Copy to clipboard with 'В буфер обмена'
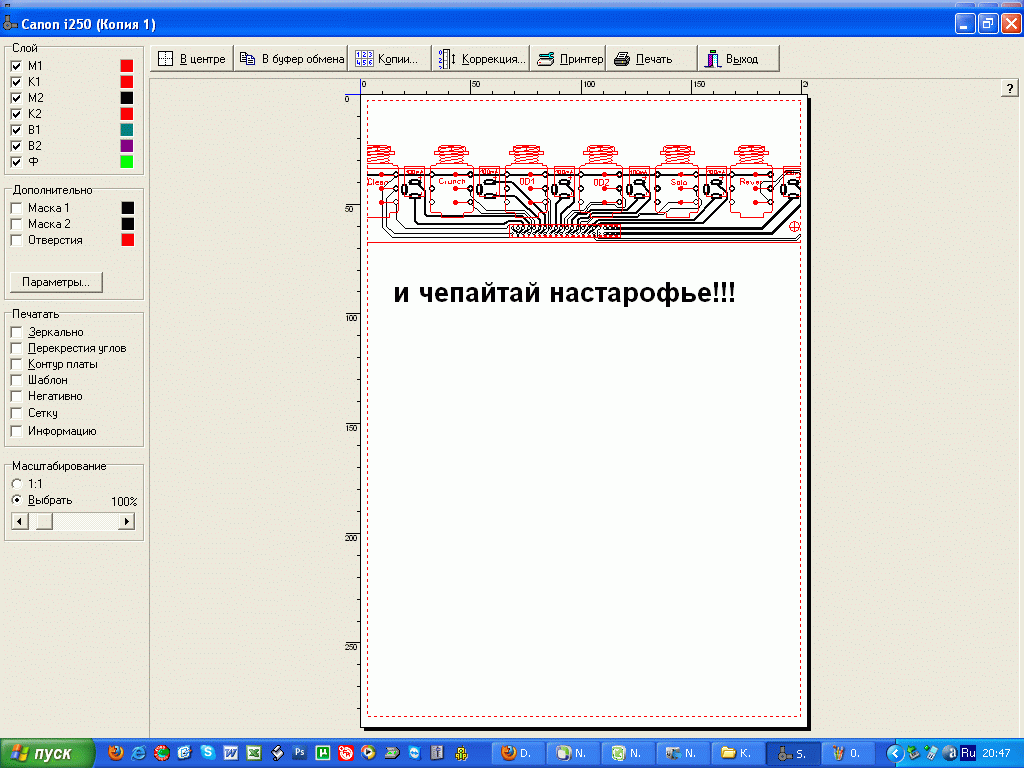 291,59
